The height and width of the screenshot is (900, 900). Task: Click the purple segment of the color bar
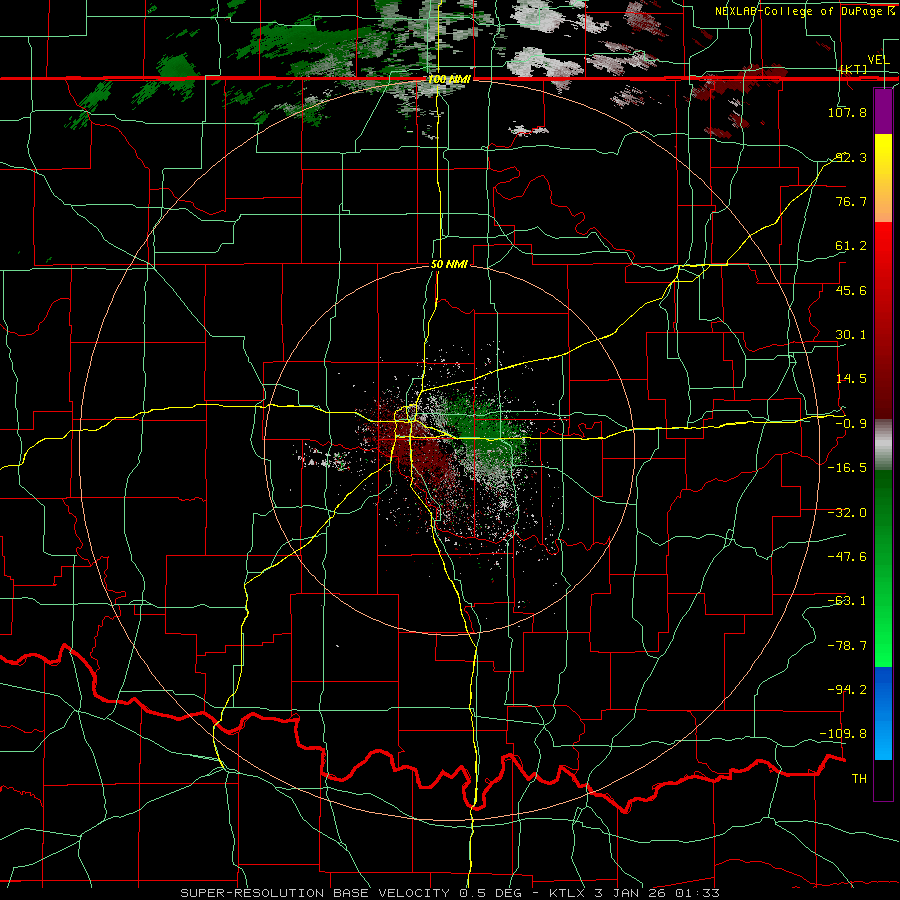pos(883,111)
